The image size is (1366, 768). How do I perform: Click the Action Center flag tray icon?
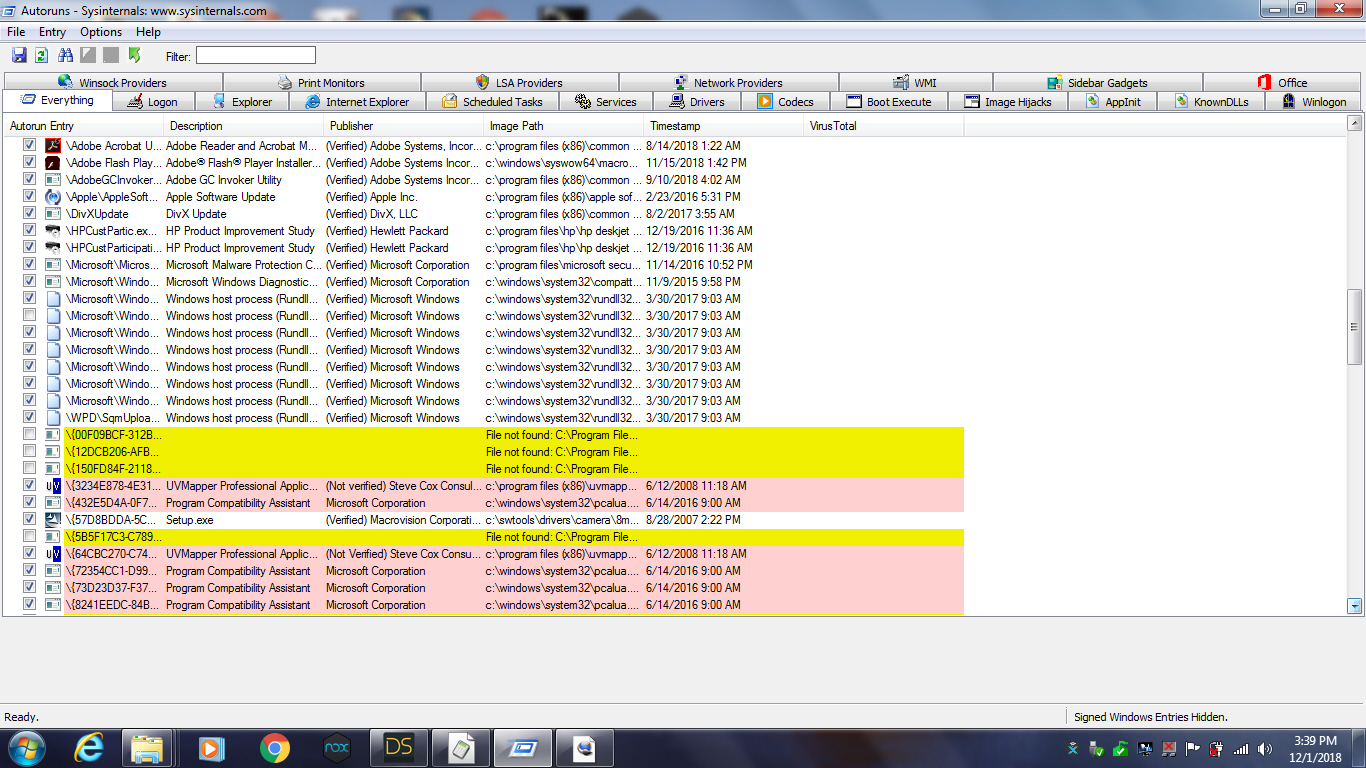pos(1193,749)
